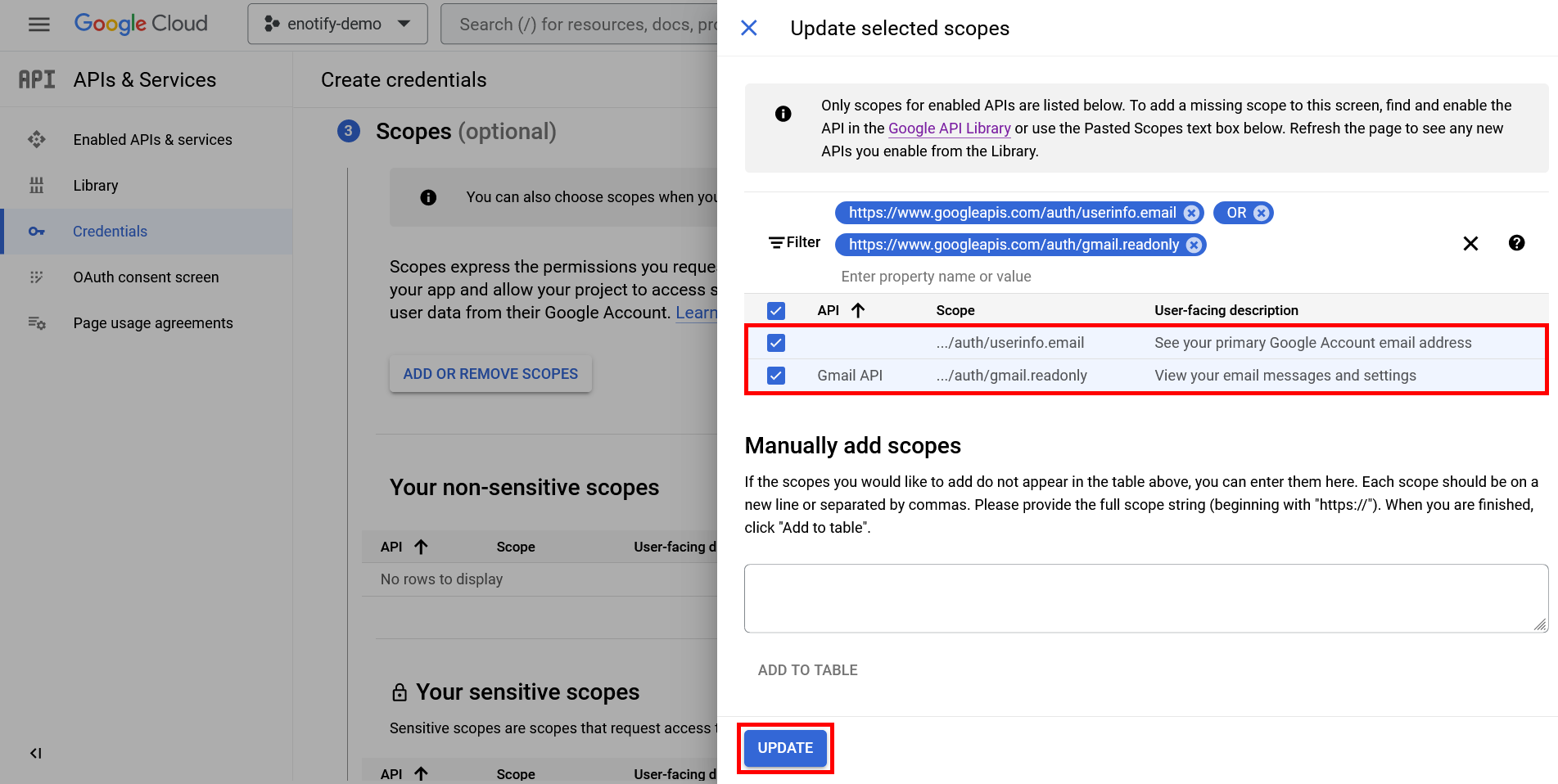Go to OAuth consent screen

(146, 277)
